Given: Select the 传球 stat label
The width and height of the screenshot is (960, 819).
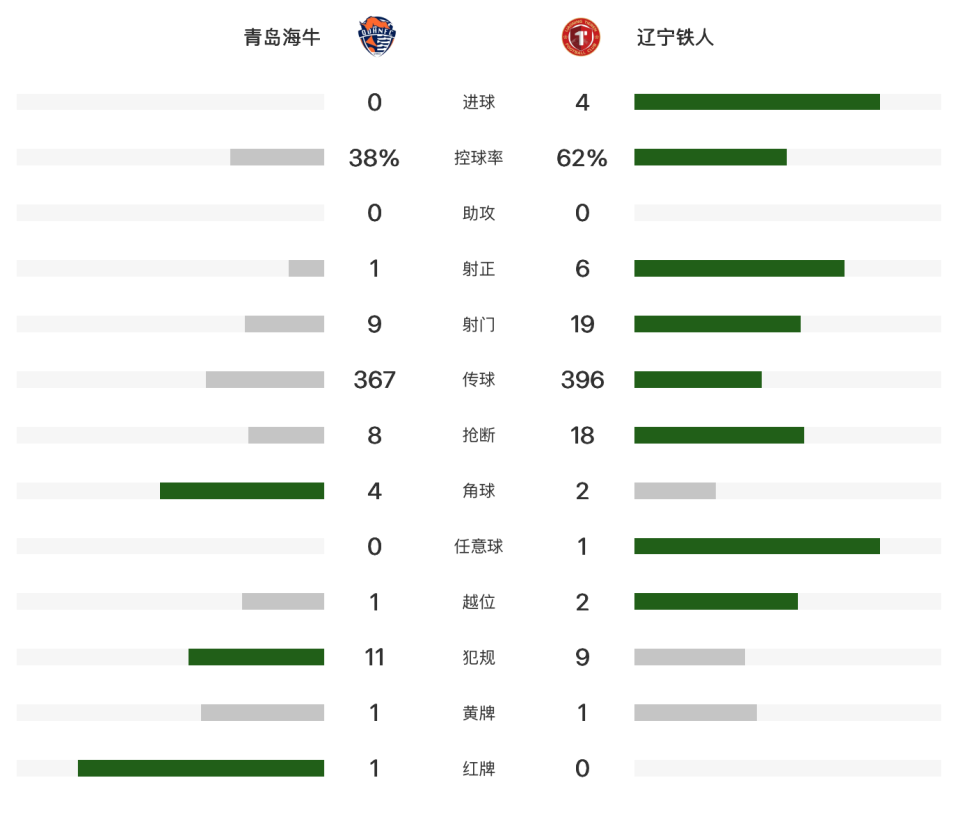Looking at the screenshot, I should 479,380.
